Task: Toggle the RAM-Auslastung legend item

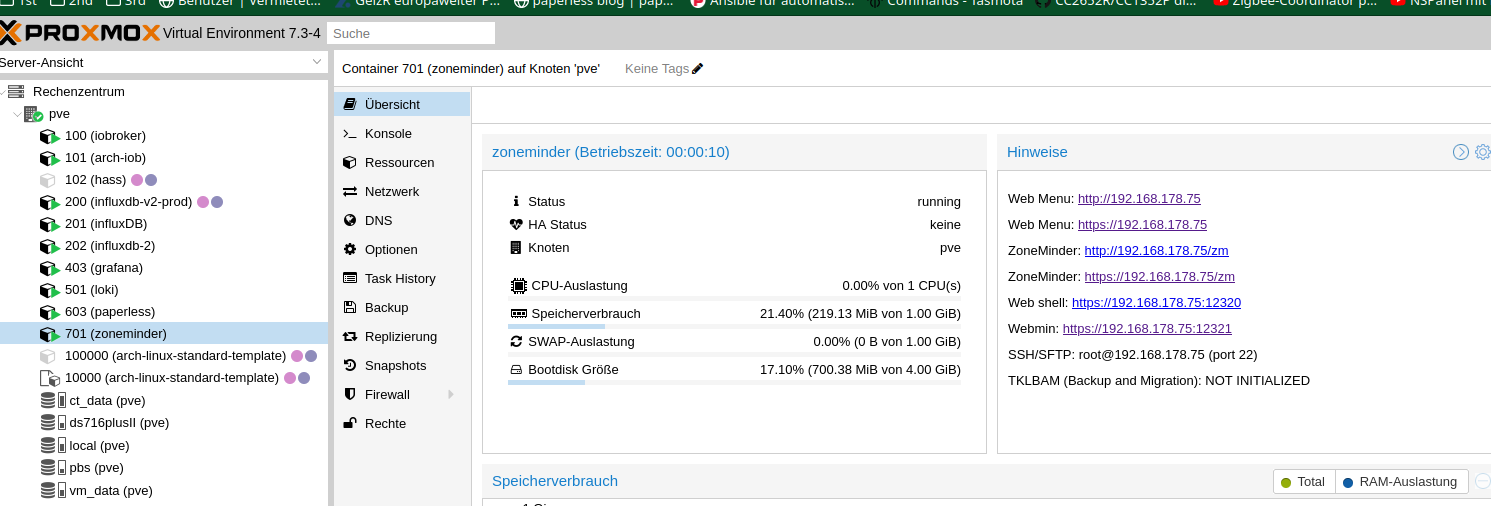Action: (x=1401, y=482)
